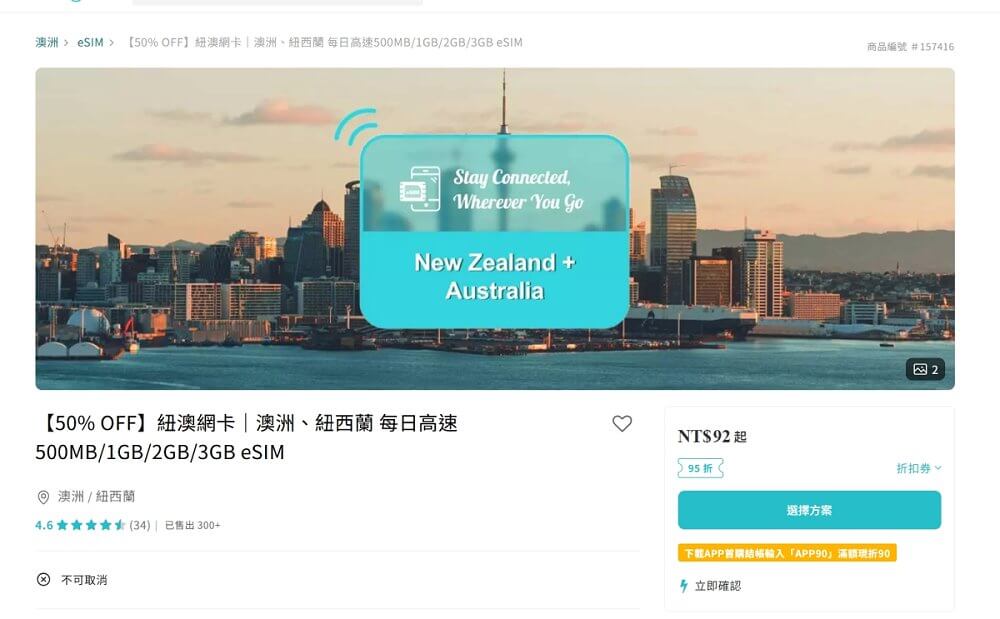Open the 澳洲 breadcrumb link
Screen dimensions: 1000x619
pyautogui.click(x=47, y=42)
